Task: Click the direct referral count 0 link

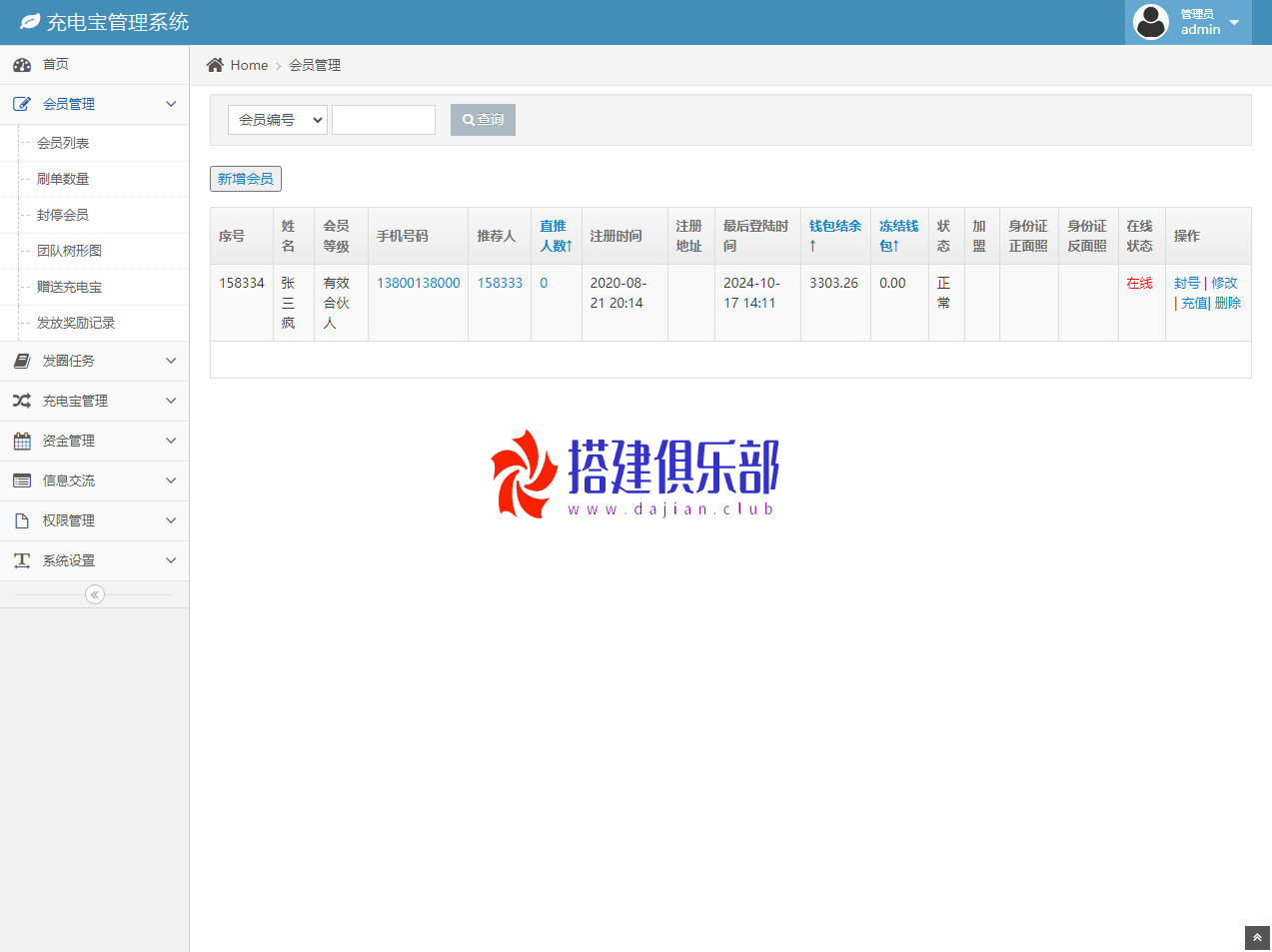Action: [x=544, y=283]
